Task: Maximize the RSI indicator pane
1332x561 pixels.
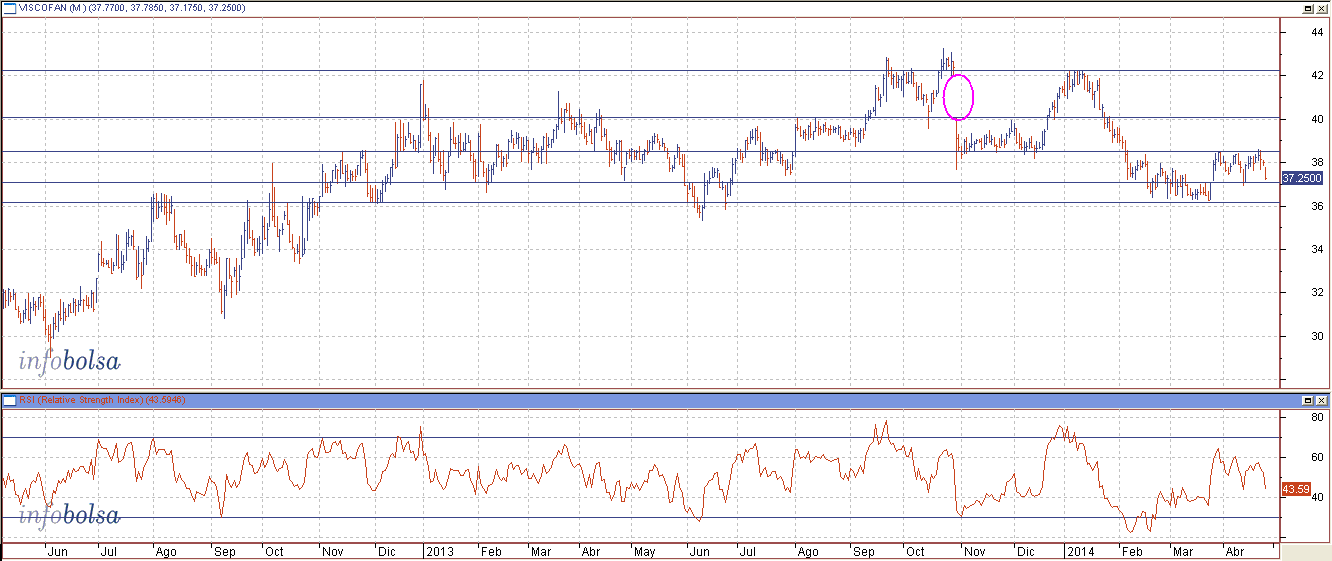Action: 1307,400
